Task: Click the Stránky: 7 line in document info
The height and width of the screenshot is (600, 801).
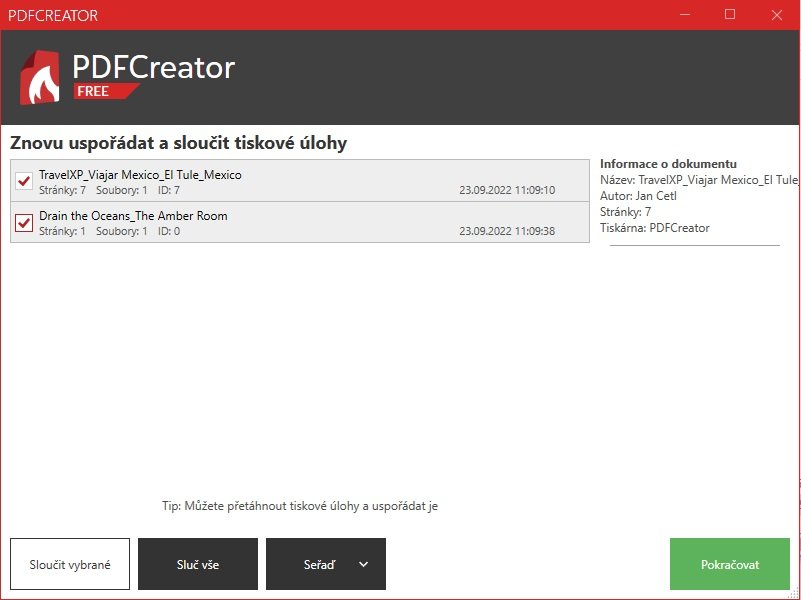Action: pos(625,211)
